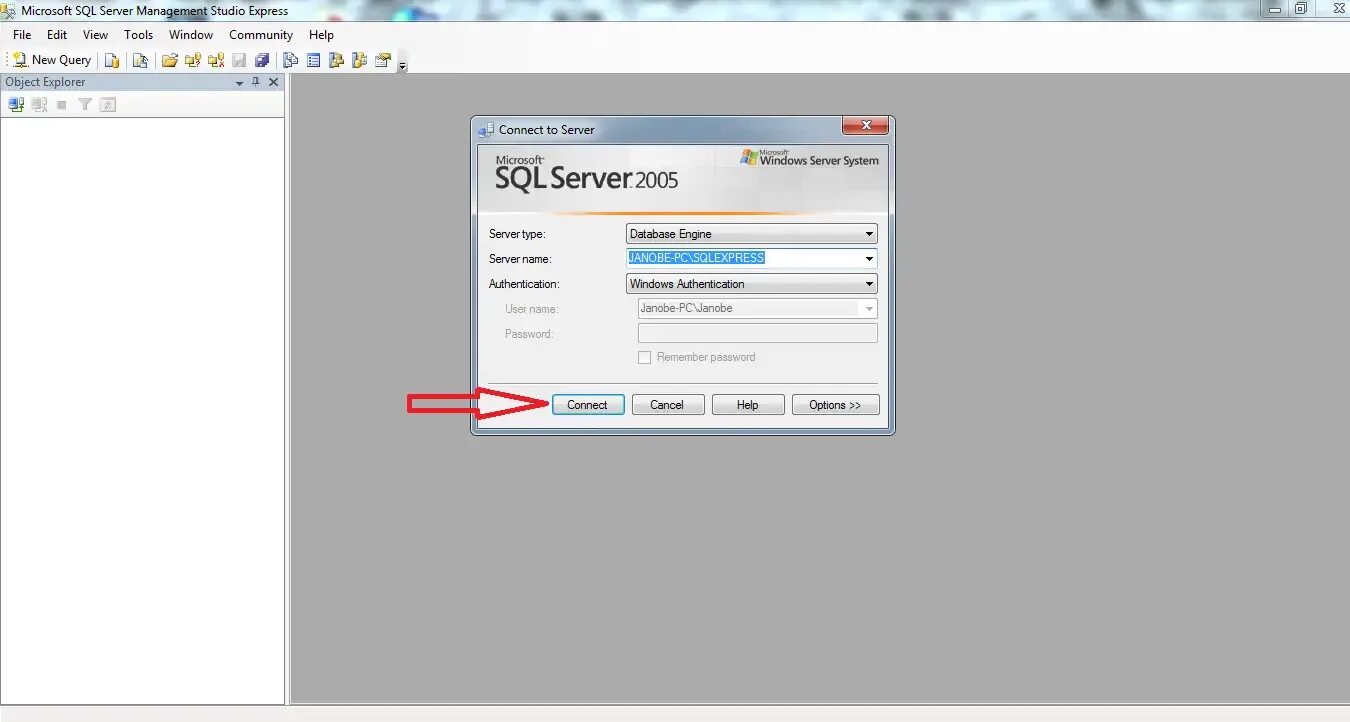Screen dimensions: 1350x722
Task: Open the Window menu
Action: [x=191, y=35]
